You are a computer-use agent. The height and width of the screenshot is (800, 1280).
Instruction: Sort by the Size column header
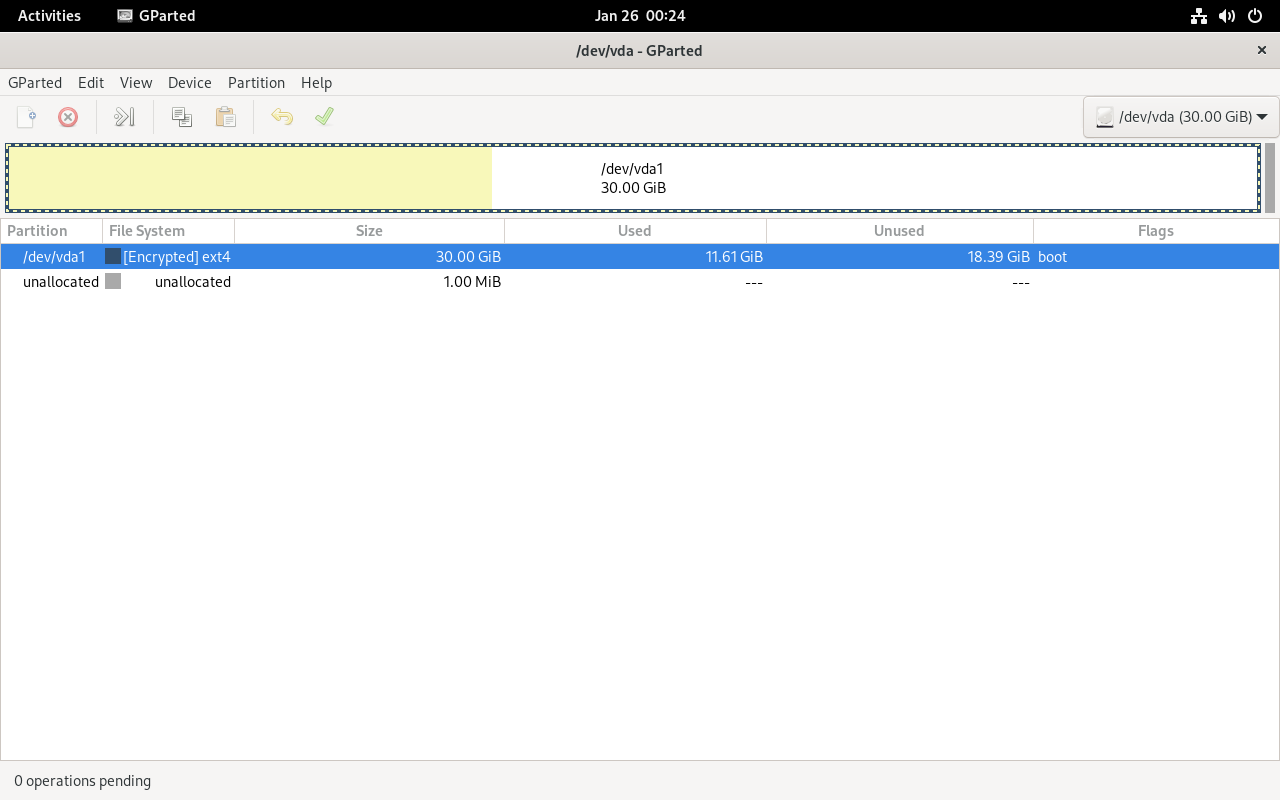point(369,231)
